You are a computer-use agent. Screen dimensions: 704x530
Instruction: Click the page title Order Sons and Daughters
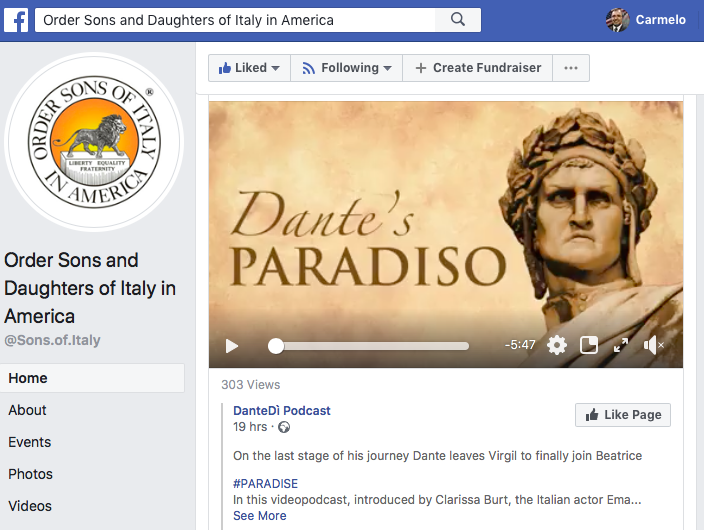pyautogui.click(x=89, y=288)
